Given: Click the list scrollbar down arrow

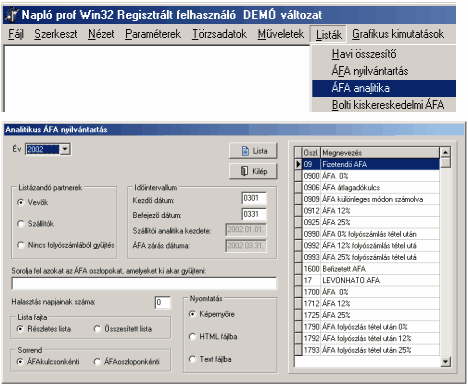Looking at the screenshot, I should click(445, 361).
